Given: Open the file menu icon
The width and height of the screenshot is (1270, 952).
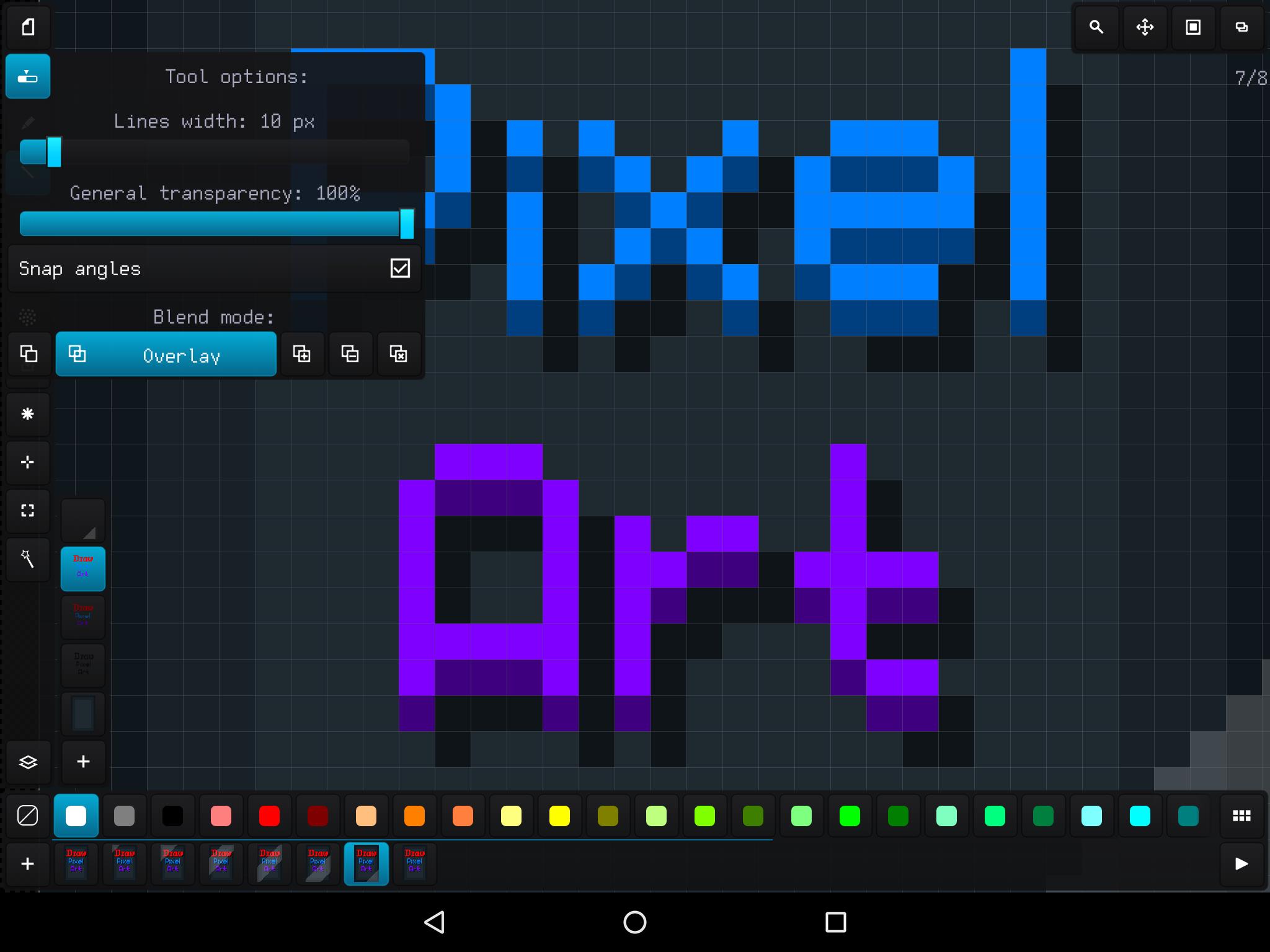Looking at the screenshot, I should 28,27.
